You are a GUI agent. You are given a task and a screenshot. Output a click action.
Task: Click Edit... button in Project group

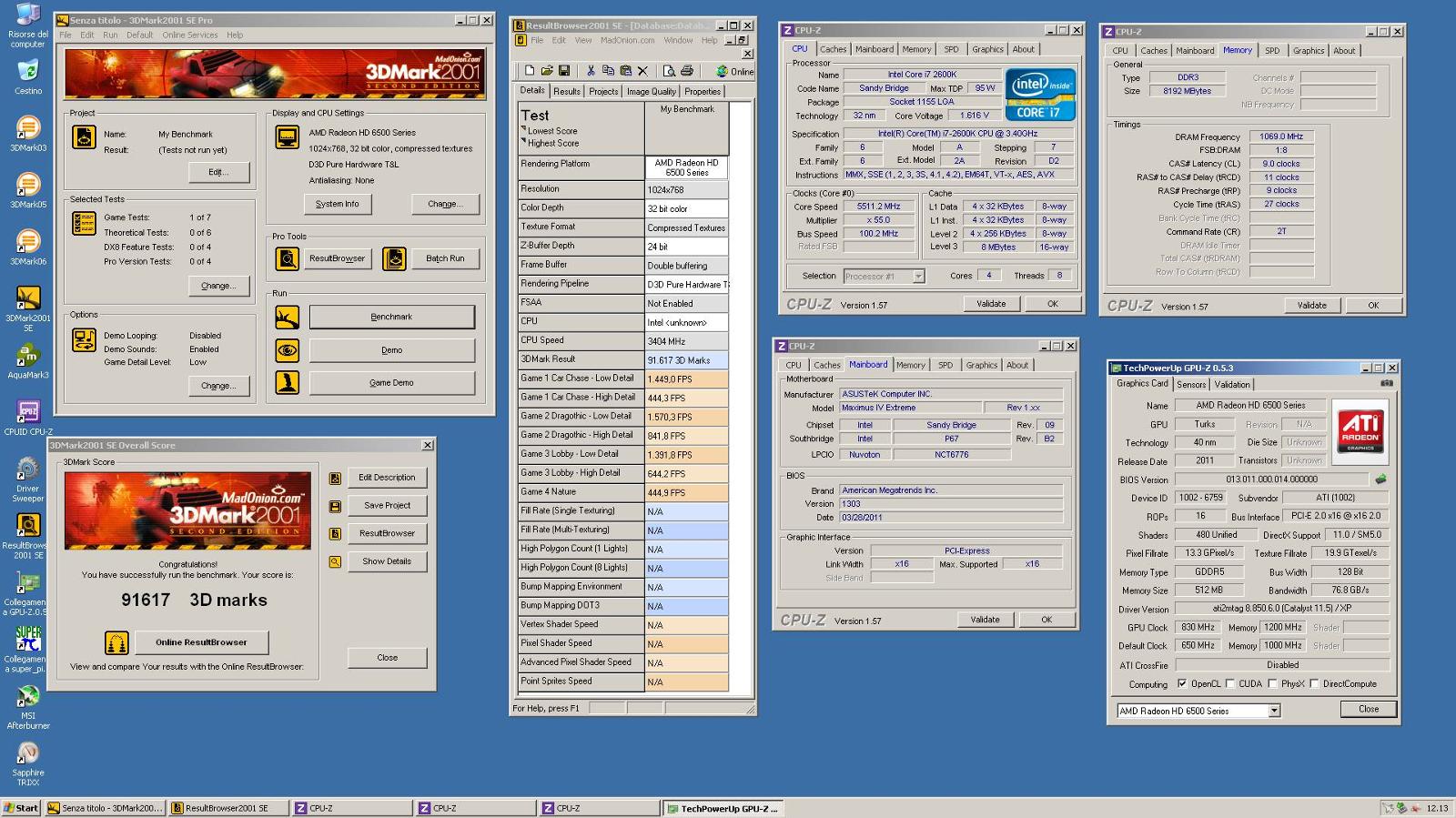pos(218,172)
